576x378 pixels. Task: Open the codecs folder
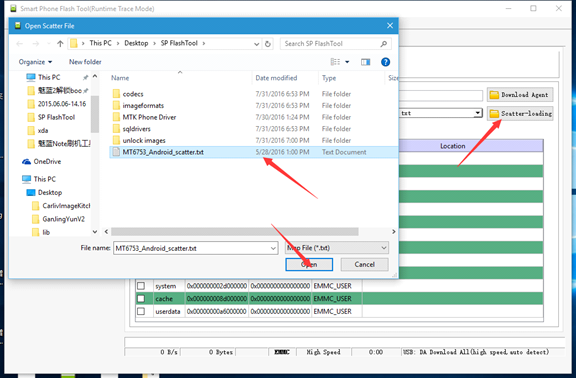[x=133, y=94]
